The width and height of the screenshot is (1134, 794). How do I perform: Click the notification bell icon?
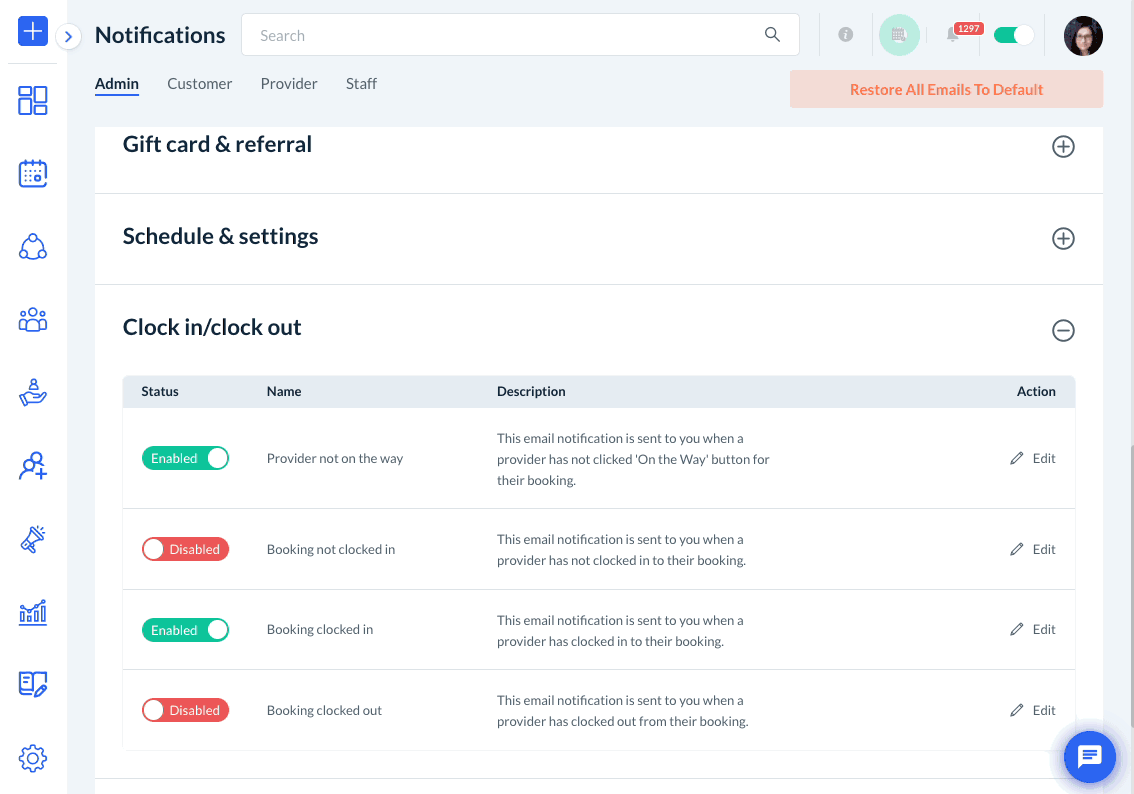pyautogui.click(x=953, y=35)
